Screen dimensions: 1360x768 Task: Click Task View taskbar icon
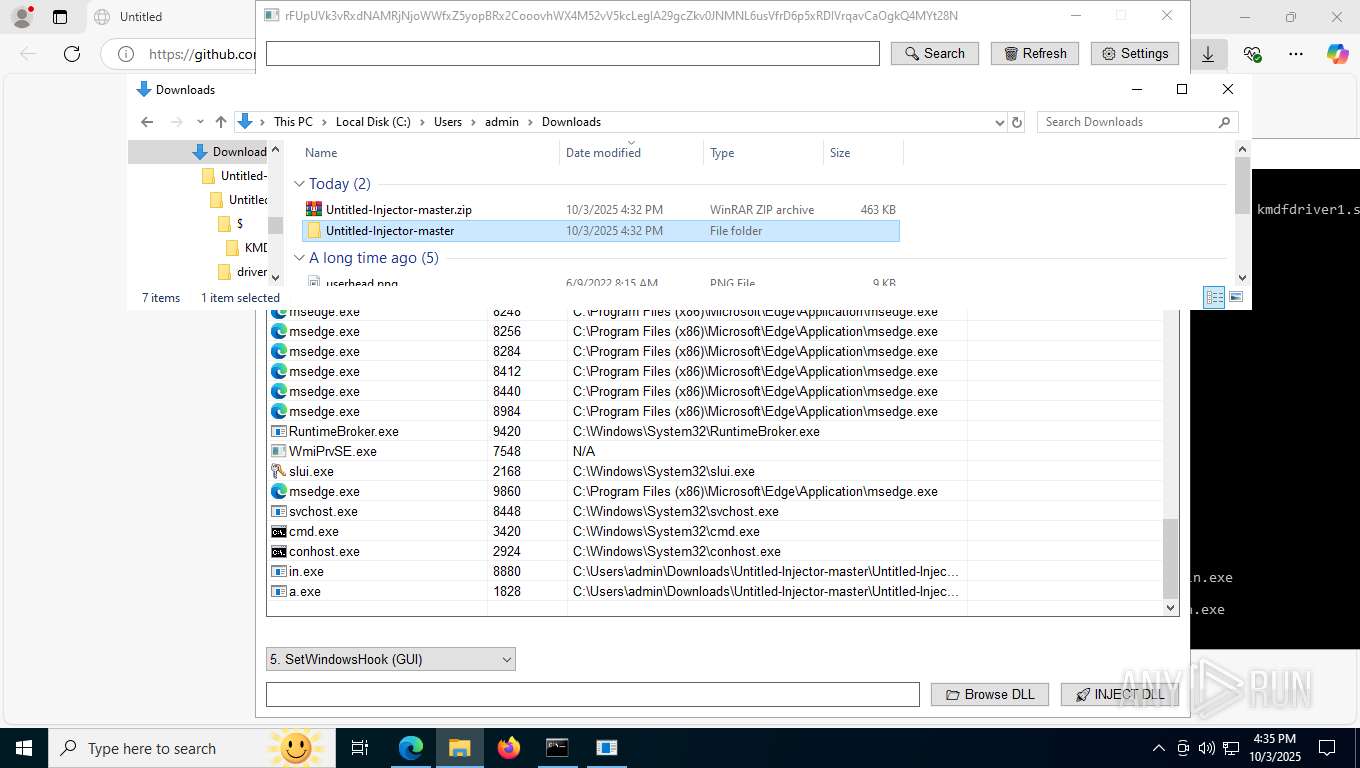tap(360, 748)
